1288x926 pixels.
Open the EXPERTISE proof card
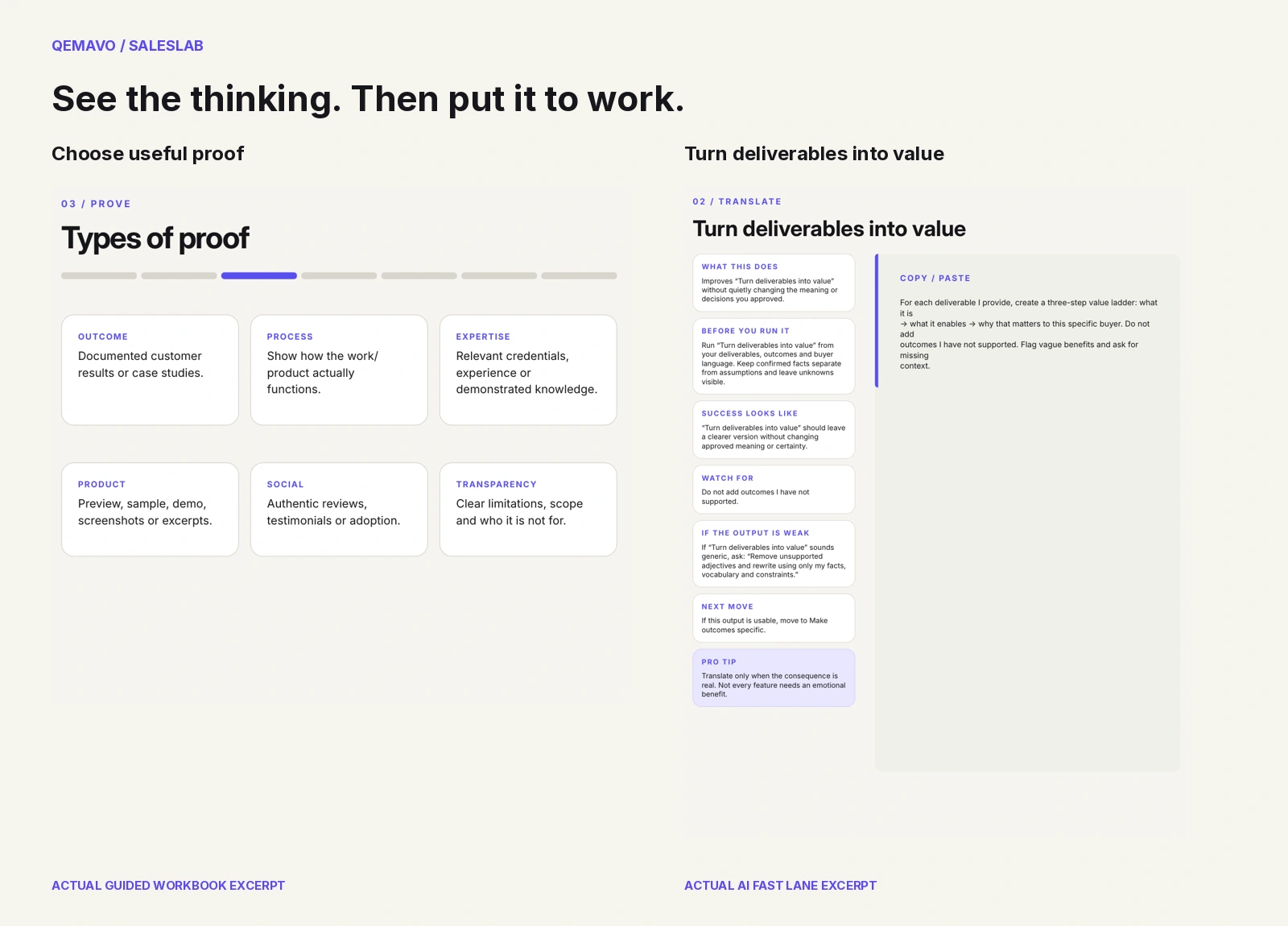point(528,370)
